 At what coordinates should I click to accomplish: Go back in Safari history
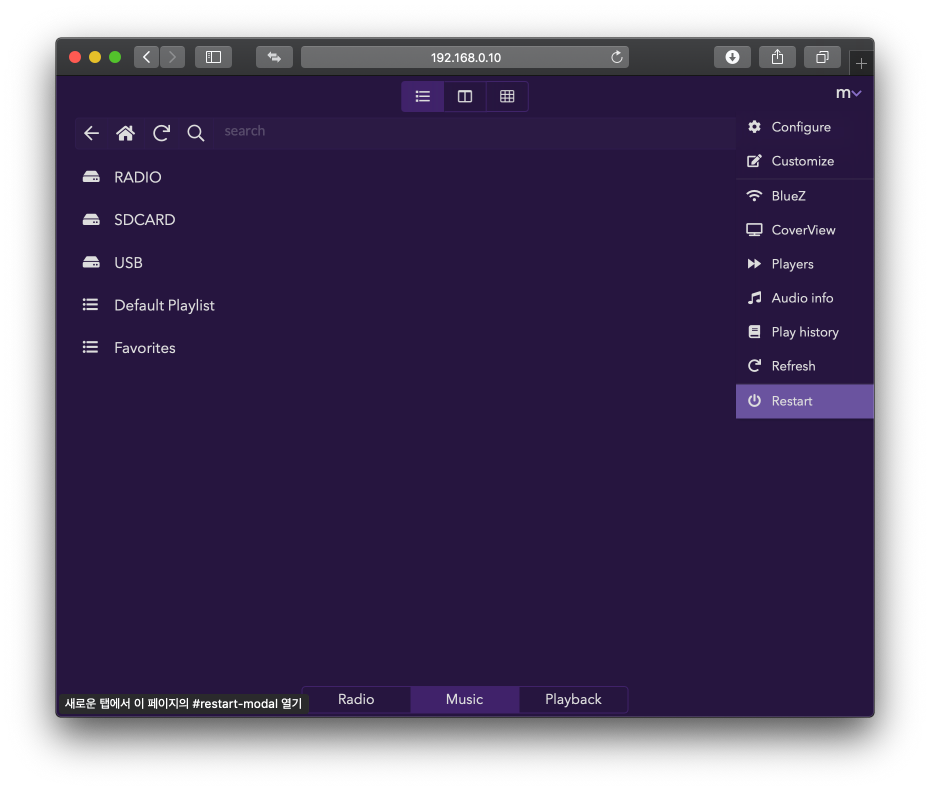point(146,57)
